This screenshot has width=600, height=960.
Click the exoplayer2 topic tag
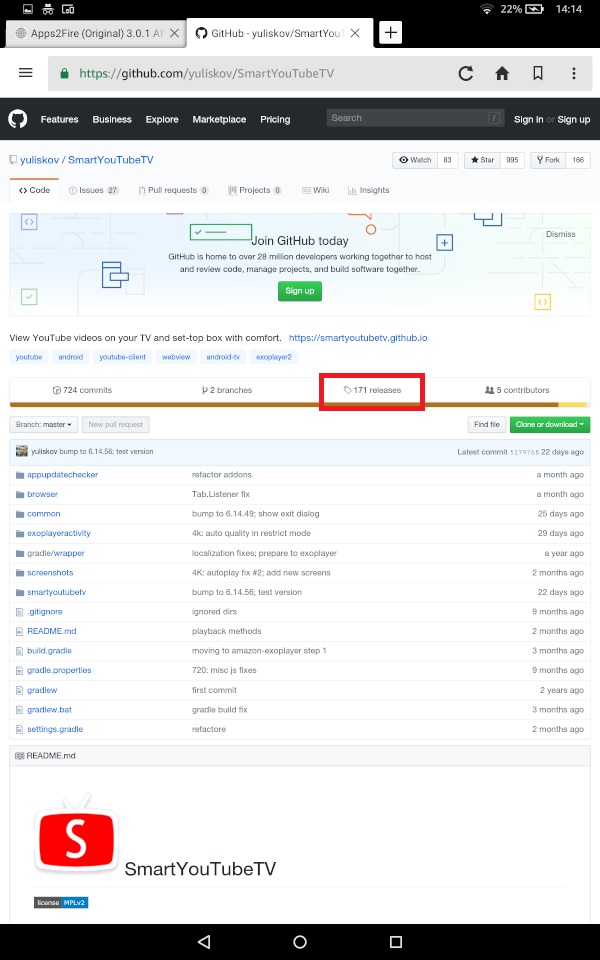click(x=274, y=357)
